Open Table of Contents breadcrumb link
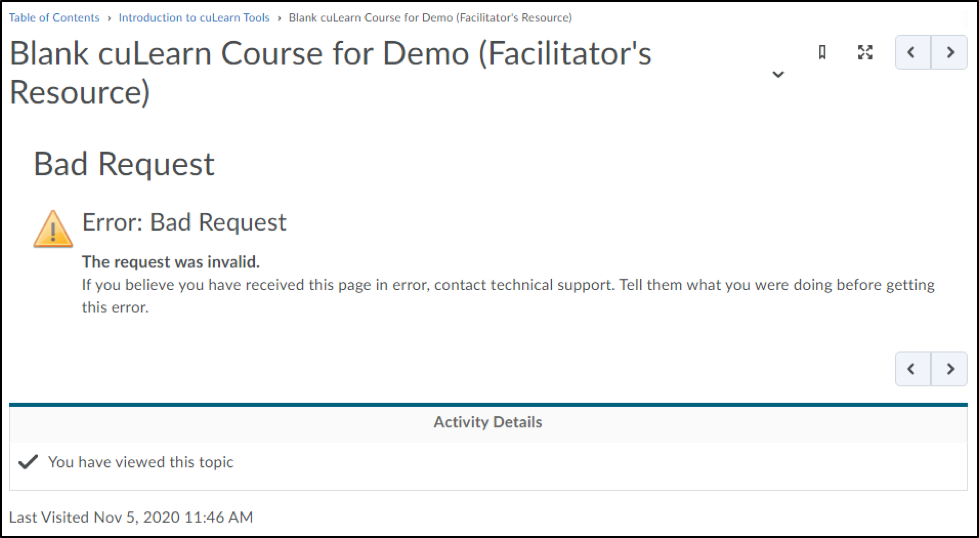The height and width of the screenshot is (538, 979). pos(54,18)
